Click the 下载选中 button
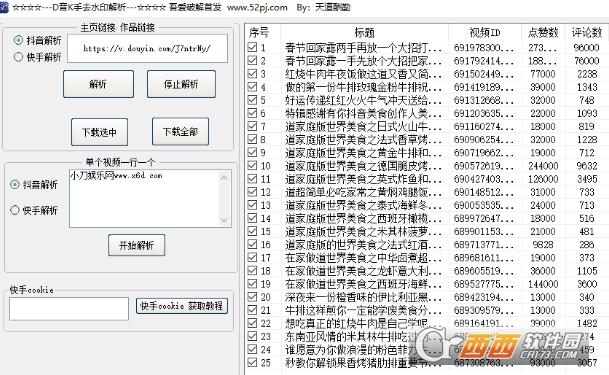The height and width of the screenshot is (375, 609). point(99,132)
